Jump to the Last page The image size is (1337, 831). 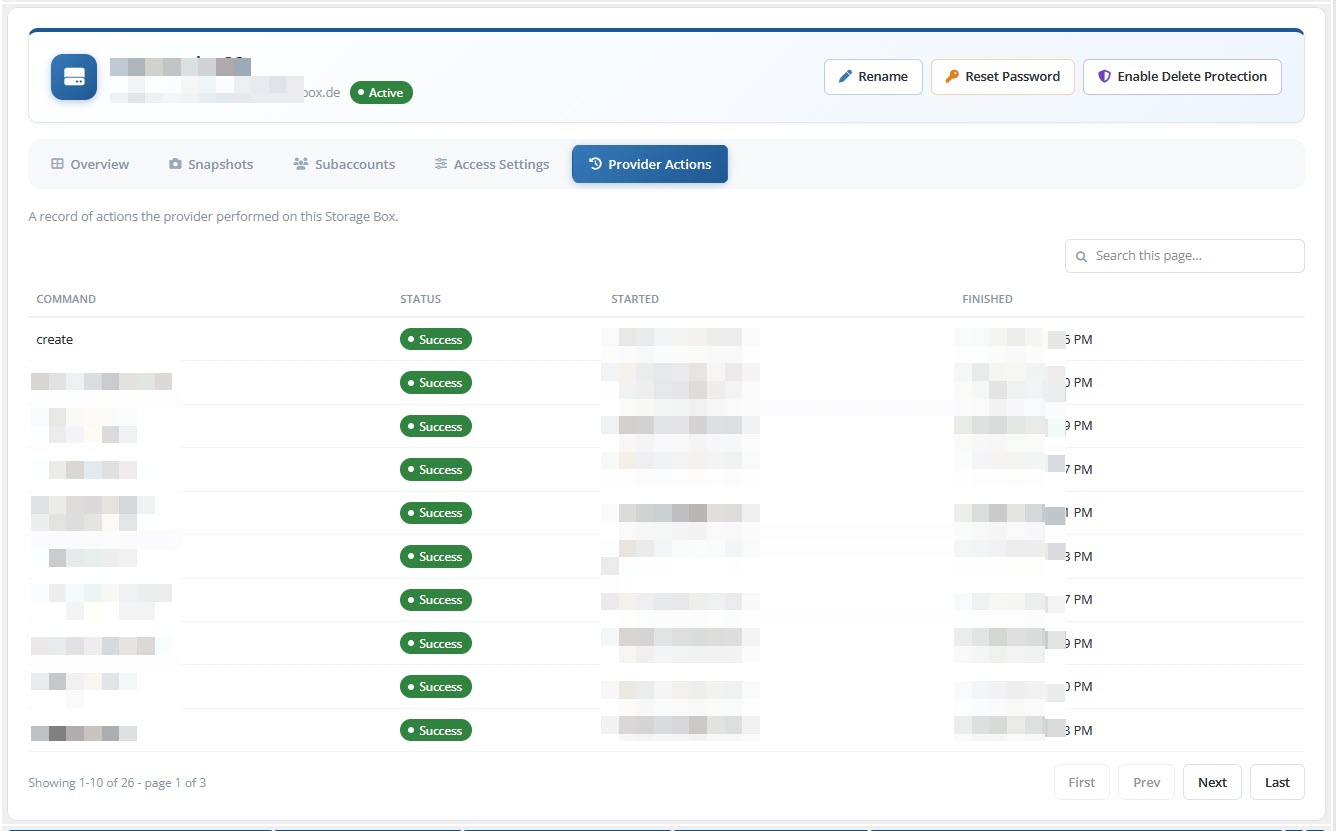[x=1277, y=782]
